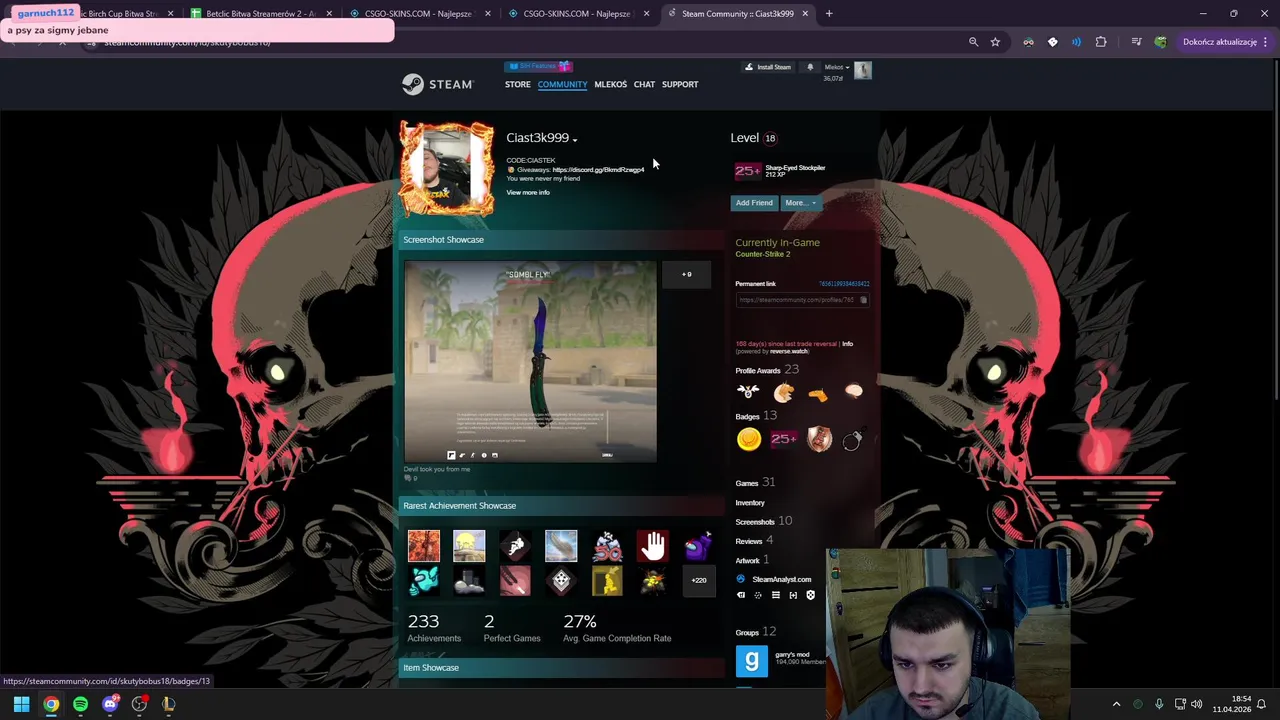This screenshot has height=720, width=1280.
Task: Click the first profile award with antlers
Action: pos(748,392)
